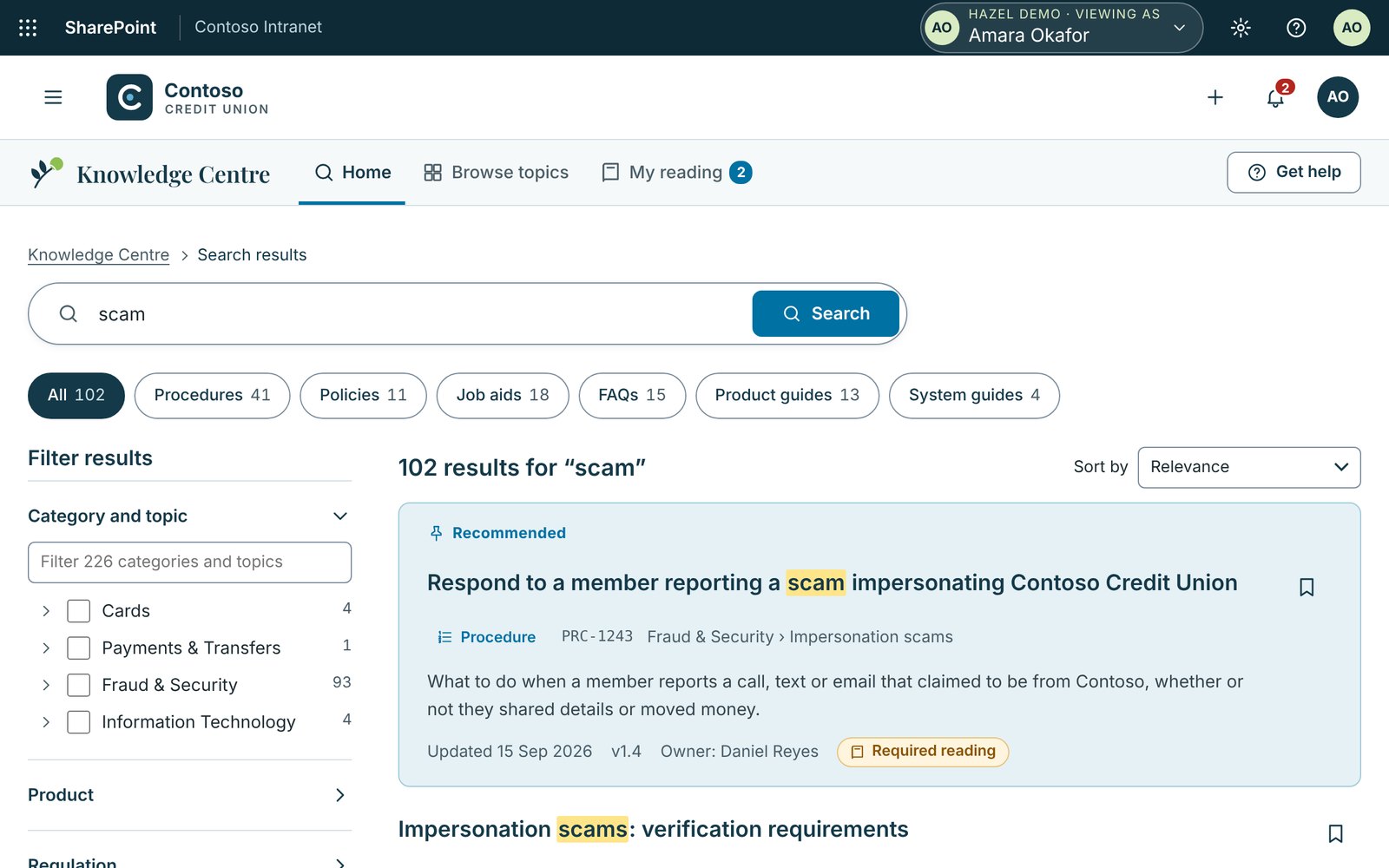Select the All 102 filter pill
The image size is (1389, 868).
tap(76, 396)
